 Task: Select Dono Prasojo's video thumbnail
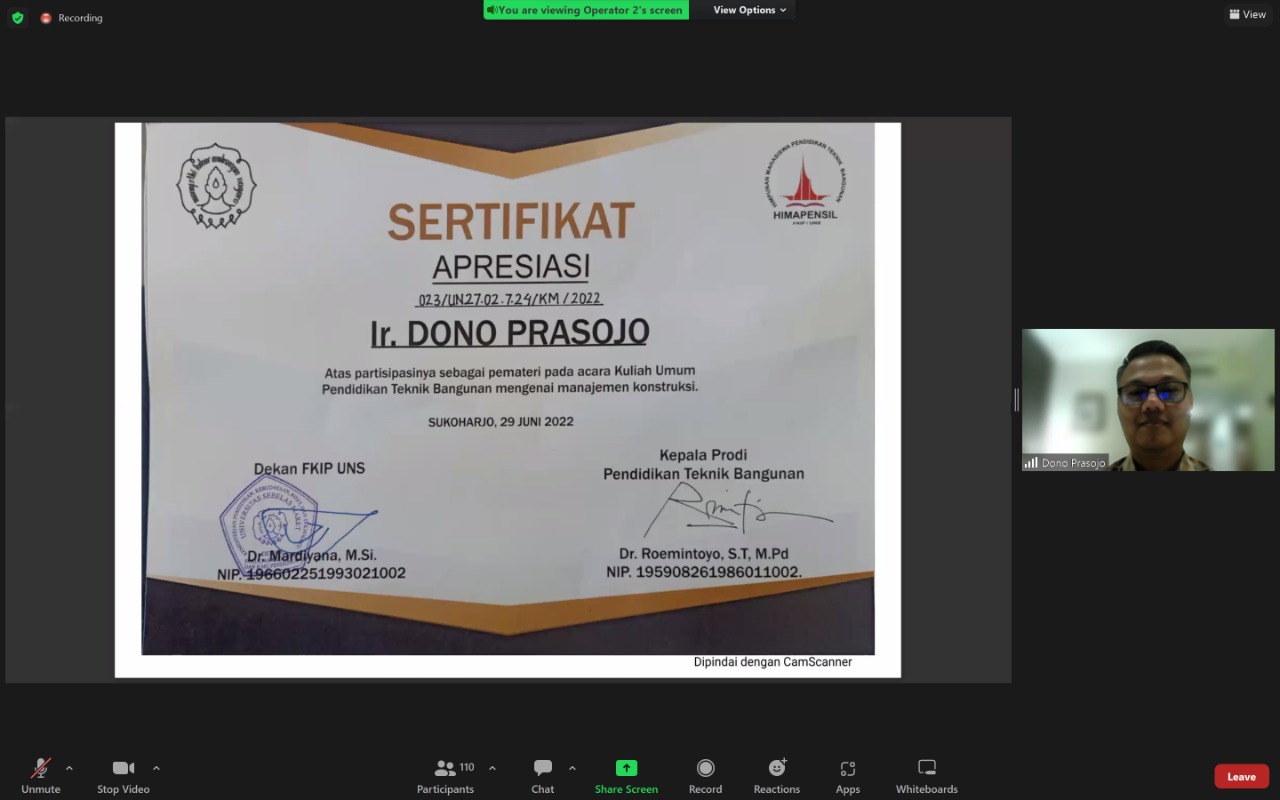pyautogui.click(x=1148, y=400)
